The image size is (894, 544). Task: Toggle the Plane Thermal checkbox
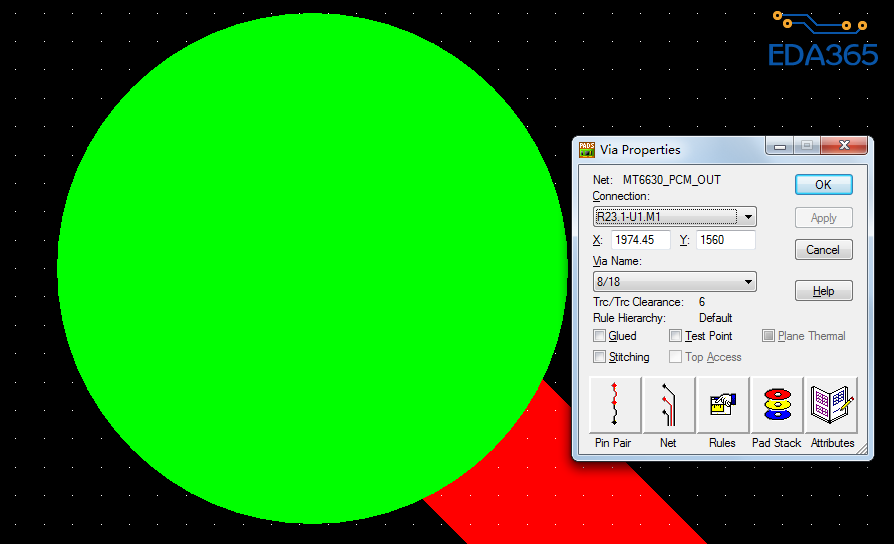769,335
